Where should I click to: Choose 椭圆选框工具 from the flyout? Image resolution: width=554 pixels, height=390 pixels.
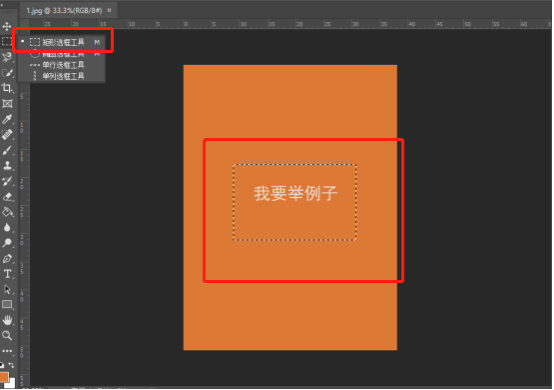pyautogui.click(x=61, y=54)
